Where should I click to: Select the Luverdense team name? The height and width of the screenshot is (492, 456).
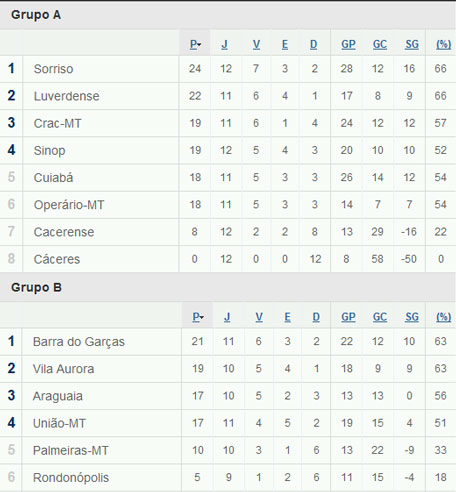click(x=66, y=96)
